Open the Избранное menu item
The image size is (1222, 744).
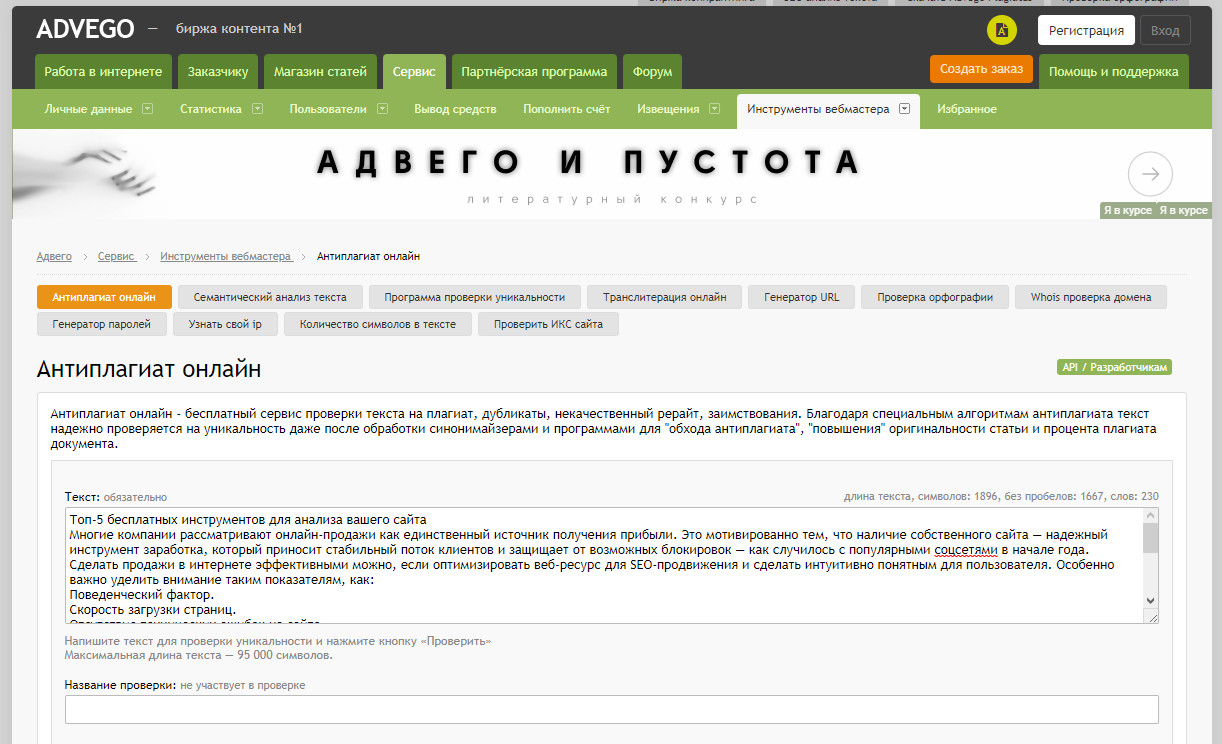click(x=966, y=109)
